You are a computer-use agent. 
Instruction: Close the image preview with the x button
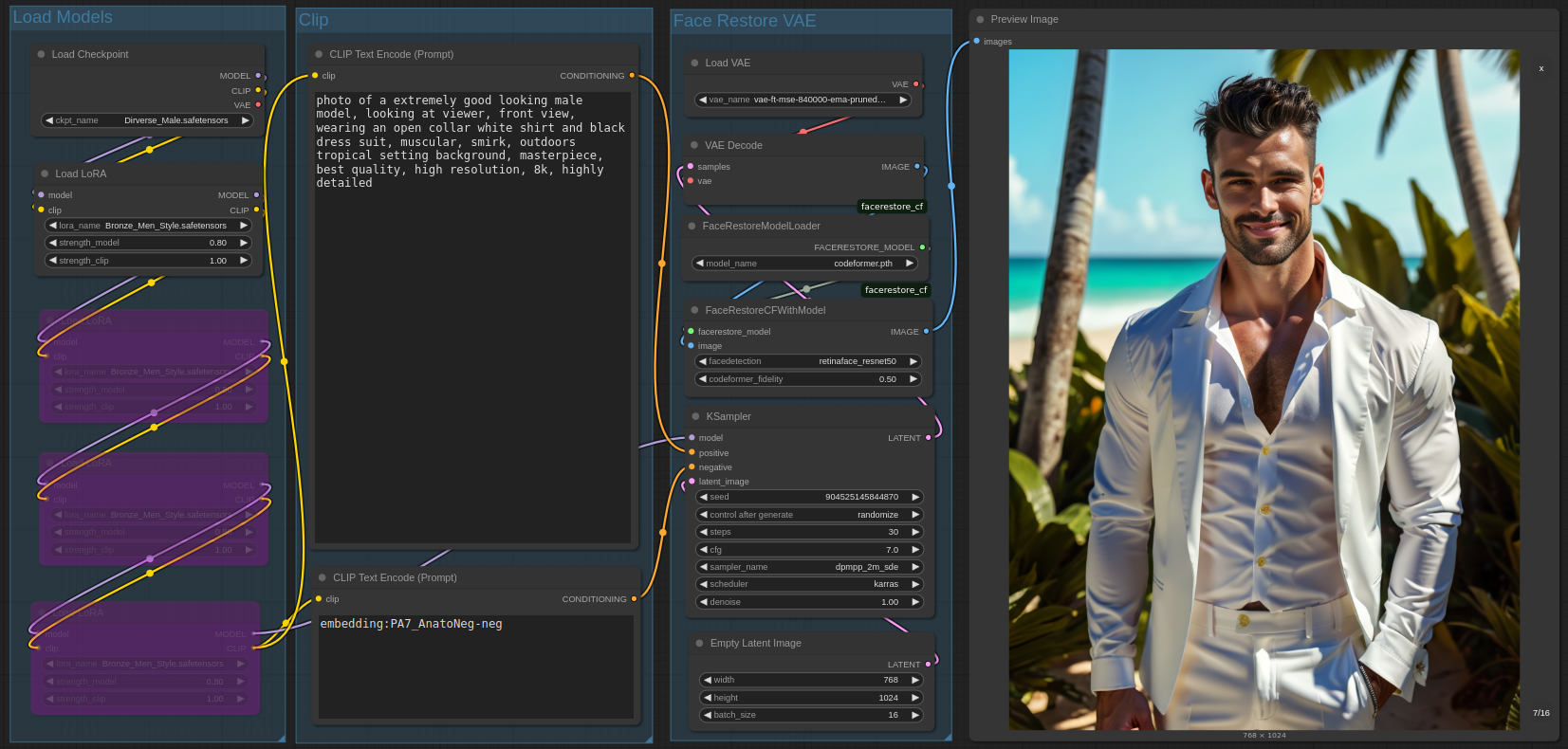(x=1540, y=68)
